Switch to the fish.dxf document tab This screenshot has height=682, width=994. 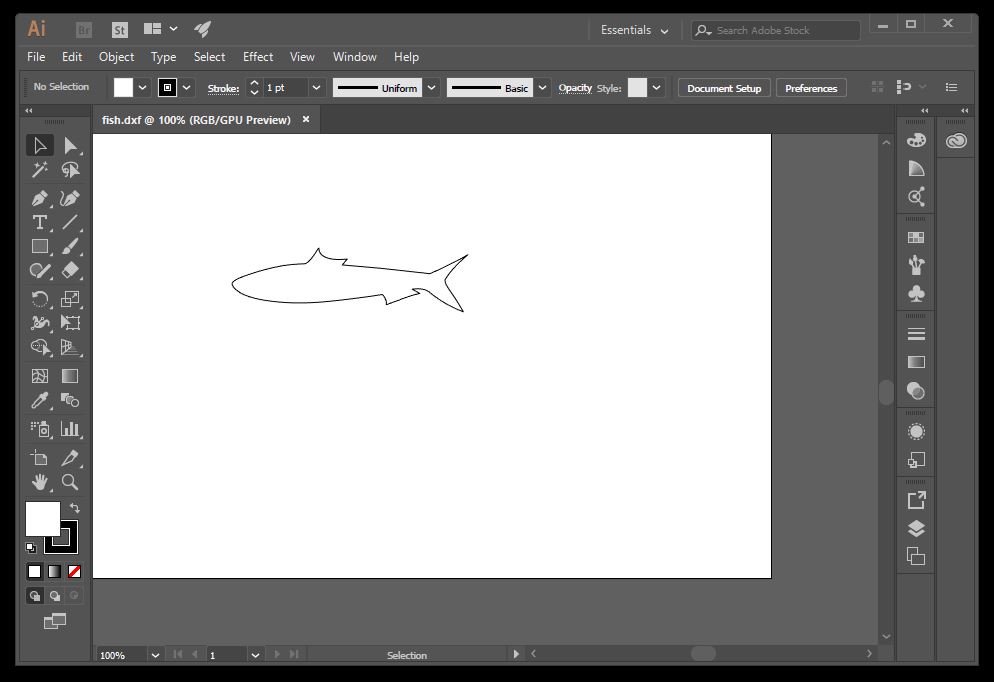point(196,120)
